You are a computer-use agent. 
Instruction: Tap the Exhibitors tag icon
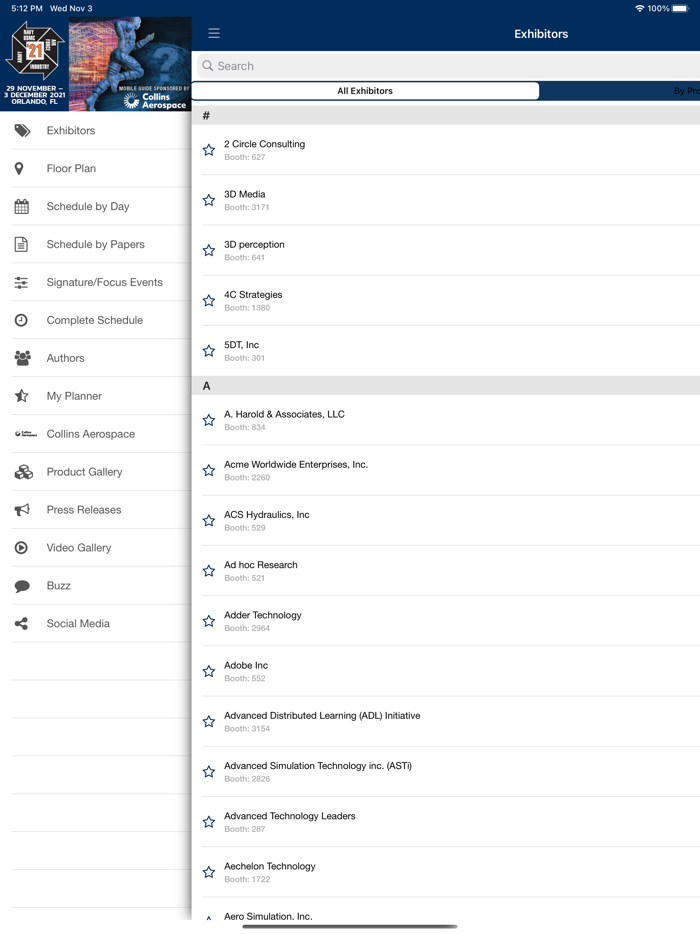22,131
